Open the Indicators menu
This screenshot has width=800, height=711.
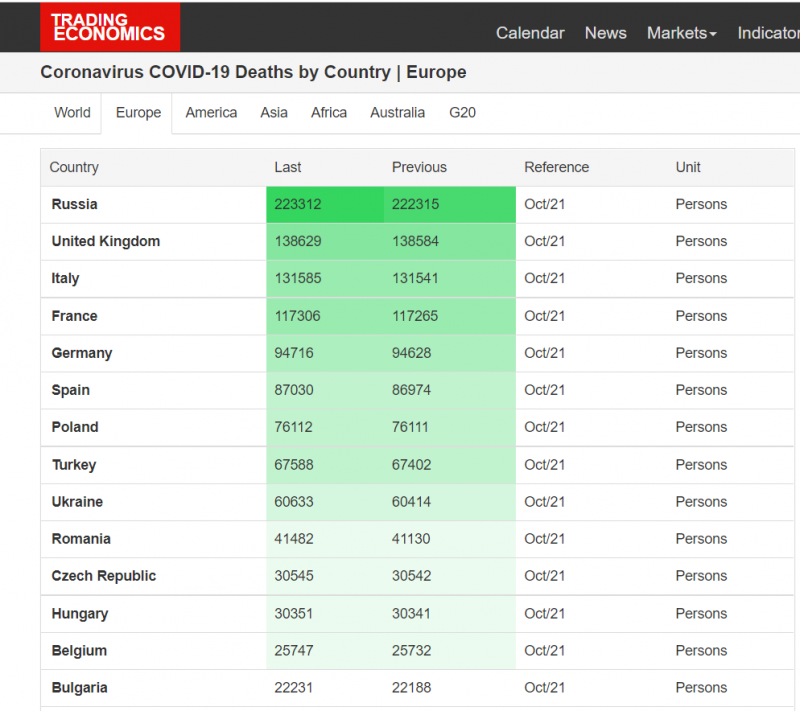(768, 33)
